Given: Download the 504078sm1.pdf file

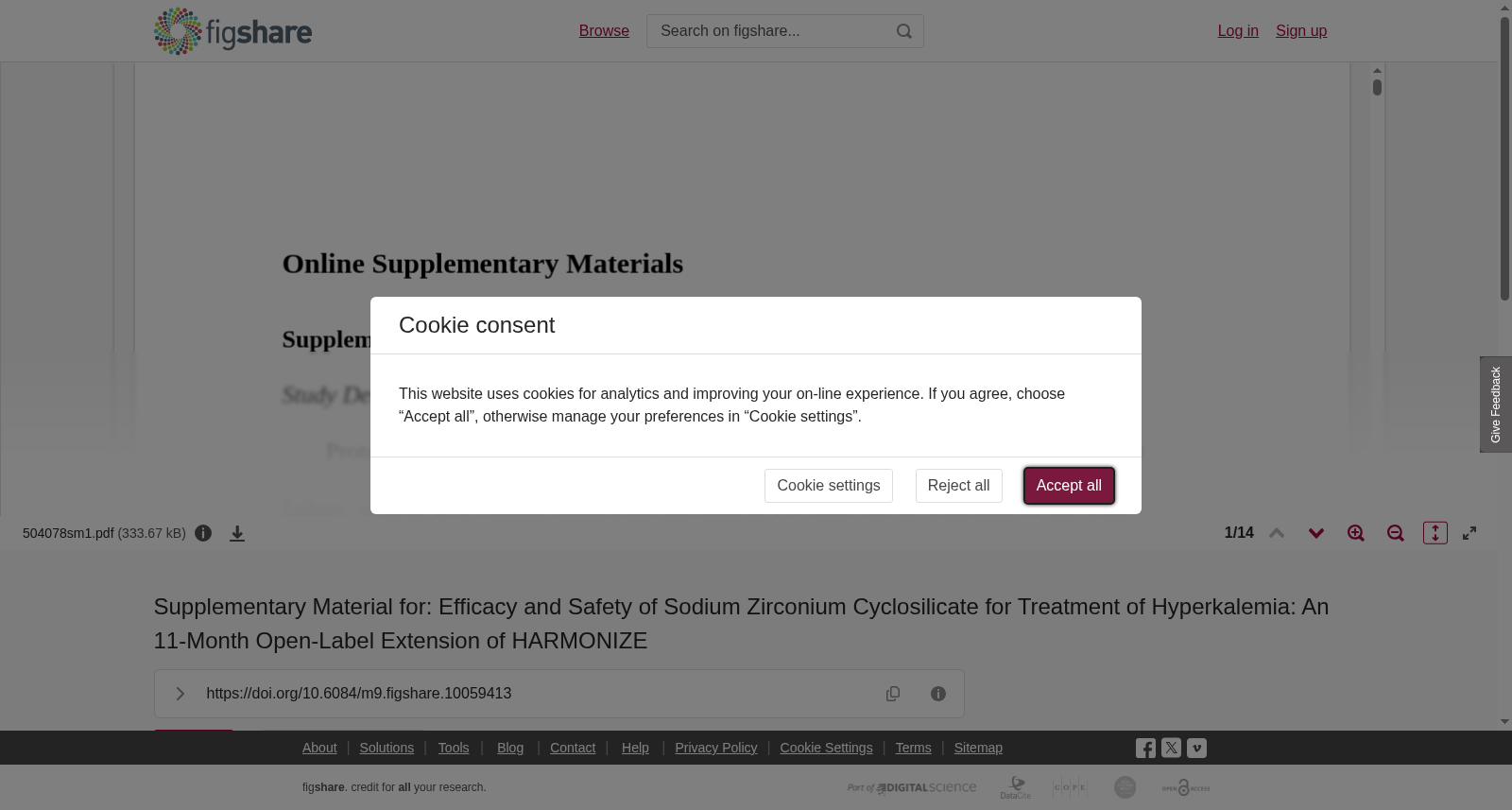Looking at the screenshot, I should (x=237, y=534).
